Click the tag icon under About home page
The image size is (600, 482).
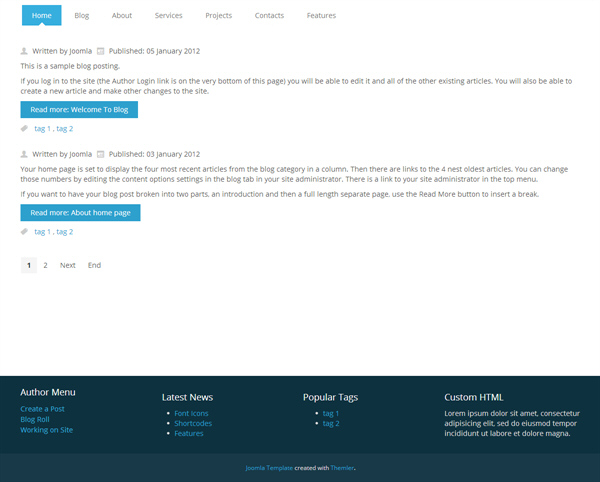(x=25, y=232)
